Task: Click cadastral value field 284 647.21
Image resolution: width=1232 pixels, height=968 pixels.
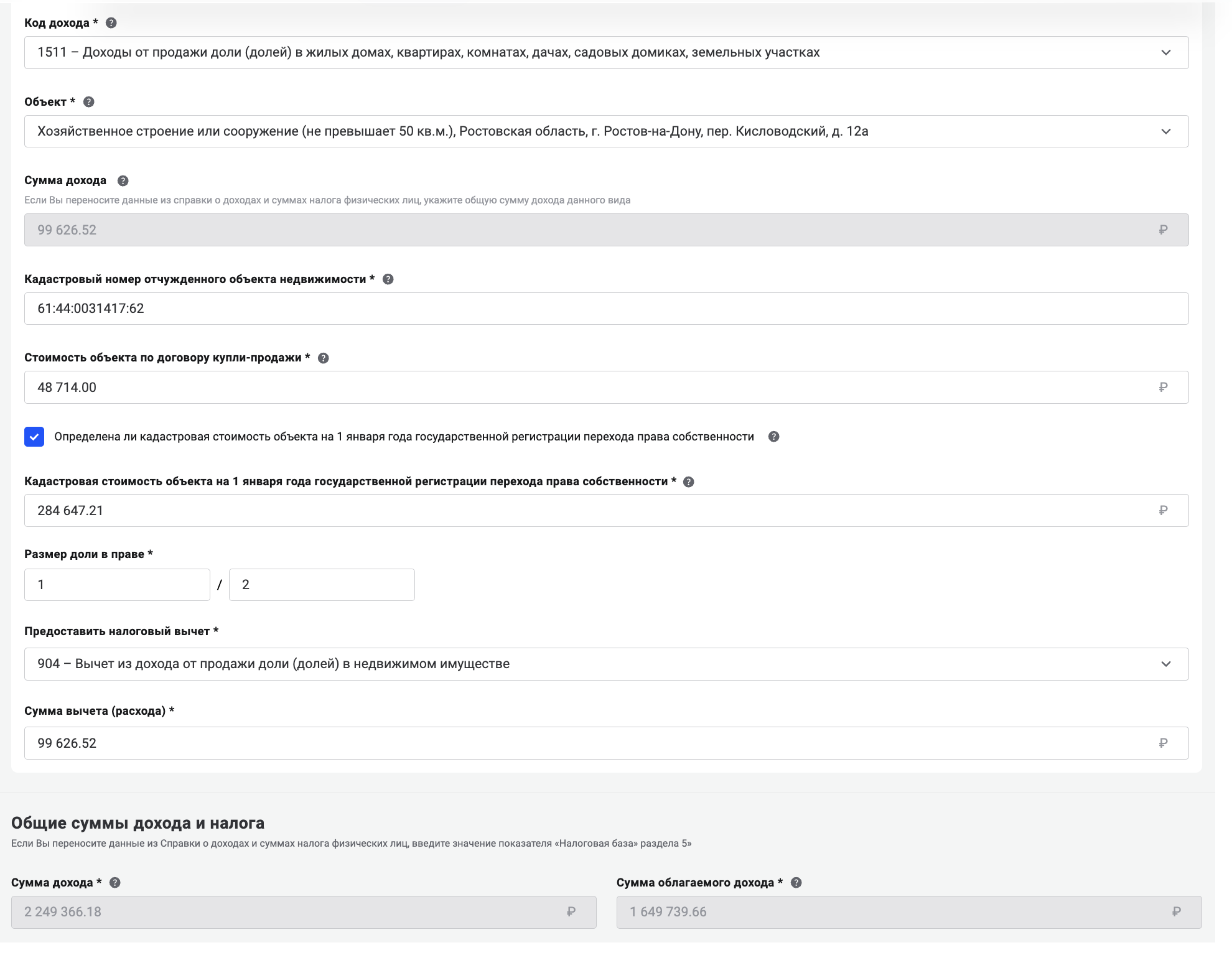Action: pyautogui.click(x=591, y=511)
